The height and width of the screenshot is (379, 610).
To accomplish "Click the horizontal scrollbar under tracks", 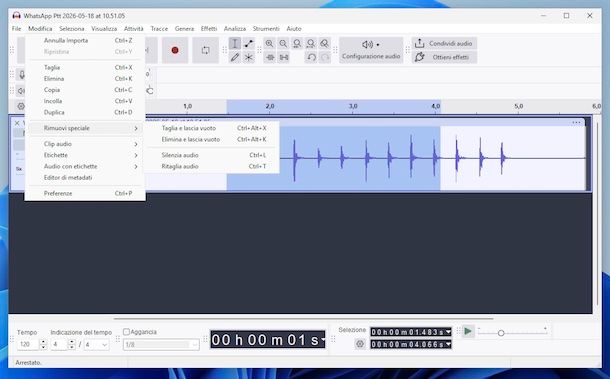I will tap(303, 318).
